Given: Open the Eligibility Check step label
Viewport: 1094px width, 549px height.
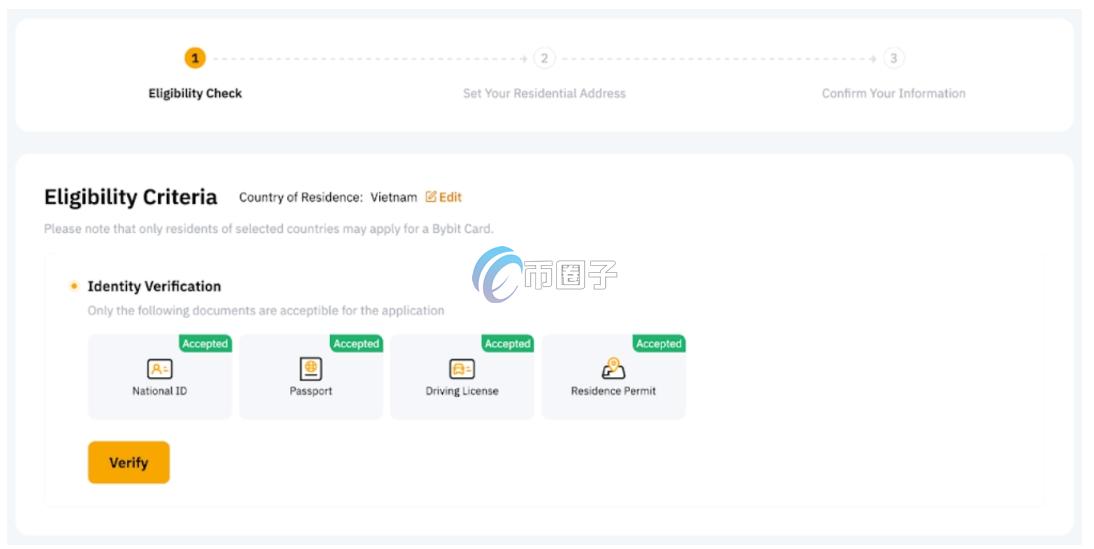Looking at the screenshot, I should [195, 93].
